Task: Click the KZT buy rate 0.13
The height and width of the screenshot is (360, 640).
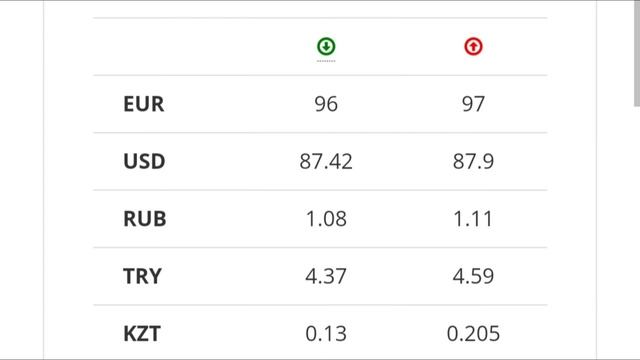Action: 326,334
